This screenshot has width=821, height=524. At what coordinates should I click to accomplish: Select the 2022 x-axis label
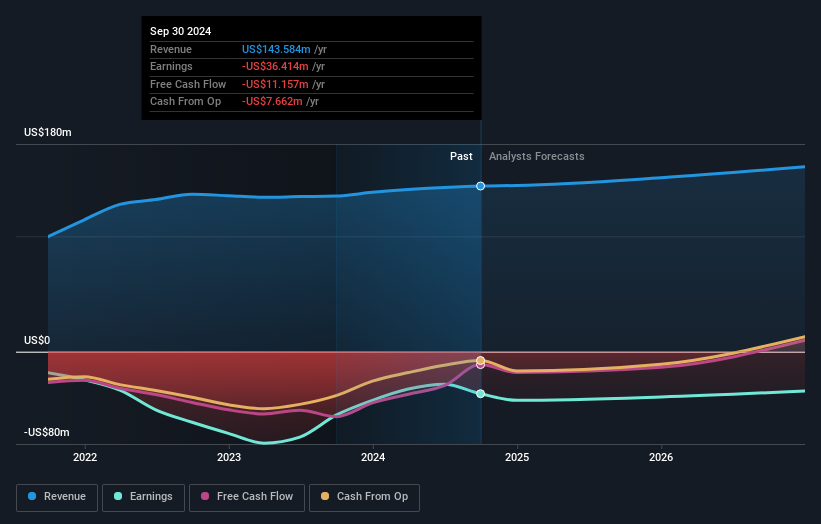point(85,457)
